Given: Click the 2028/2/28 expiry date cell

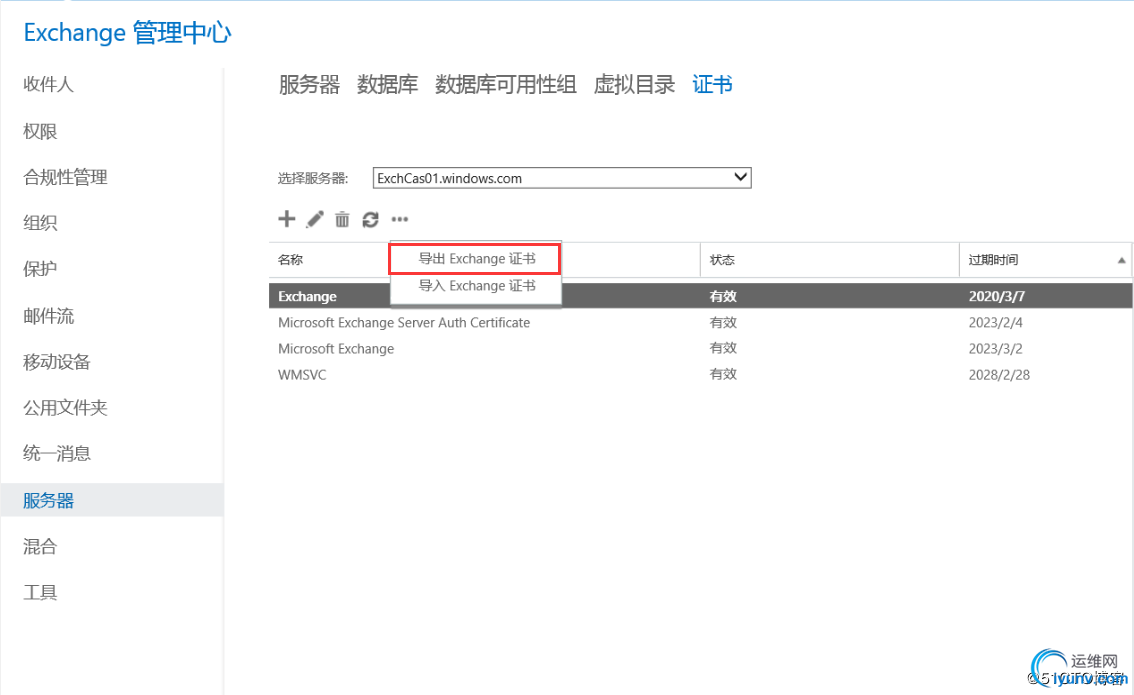Looking at the screenshot, I should (999, 375).
